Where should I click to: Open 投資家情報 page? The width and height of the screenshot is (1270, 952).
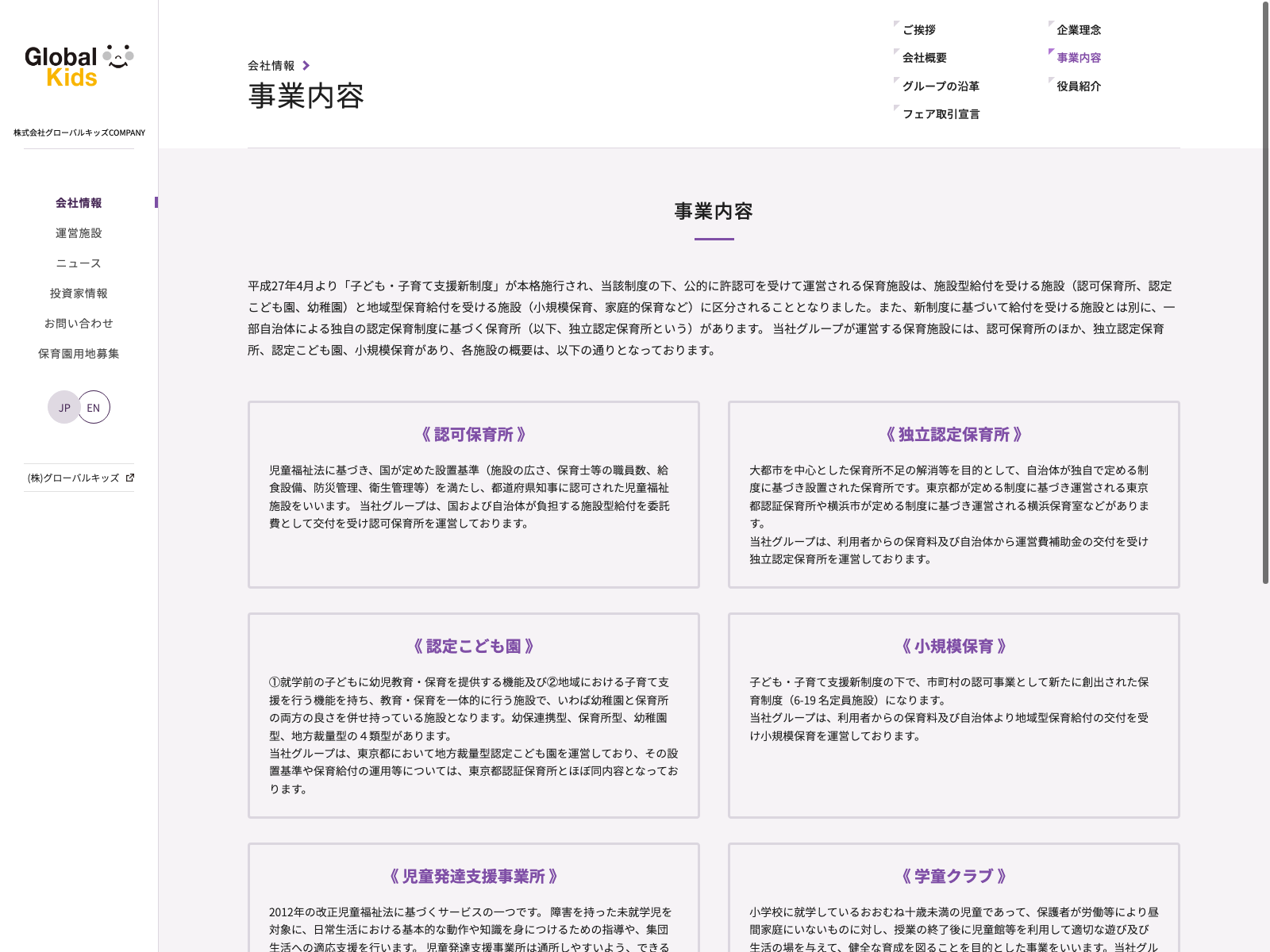click(x=79, y=294)
